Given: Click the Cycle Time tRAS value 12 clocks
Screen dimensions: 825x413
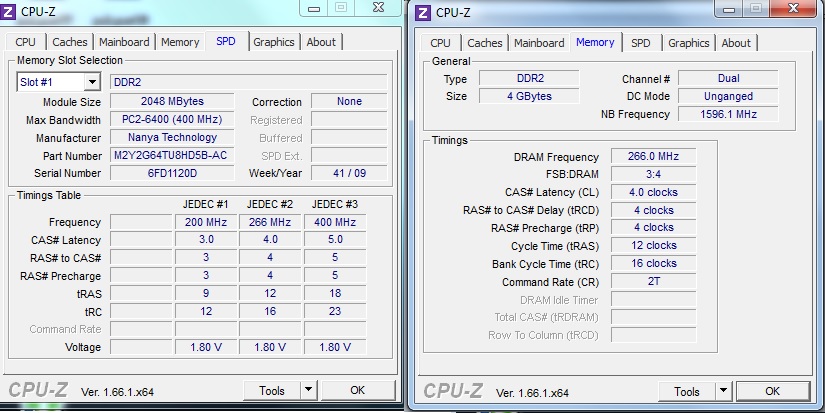Looking at the screenshot, I should 653,246.
